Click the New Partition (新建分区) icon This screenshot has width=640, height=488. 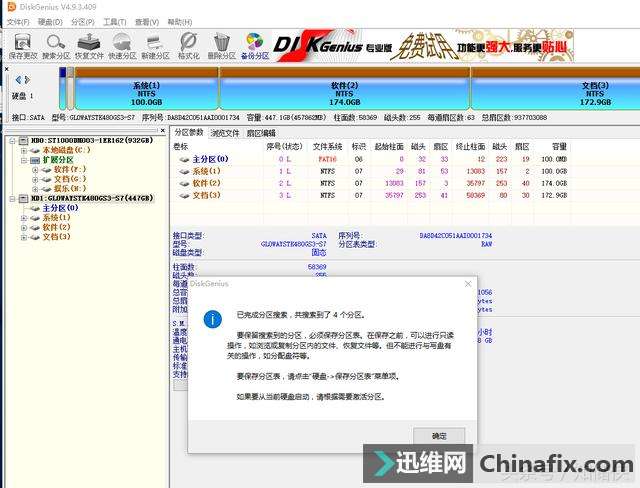point(155,46)
